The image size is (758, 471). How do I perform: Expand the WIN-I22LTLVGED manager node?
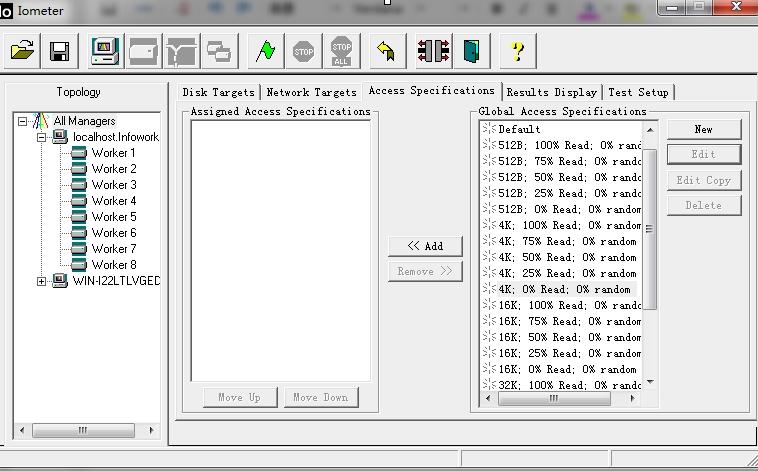click(42, 281)
